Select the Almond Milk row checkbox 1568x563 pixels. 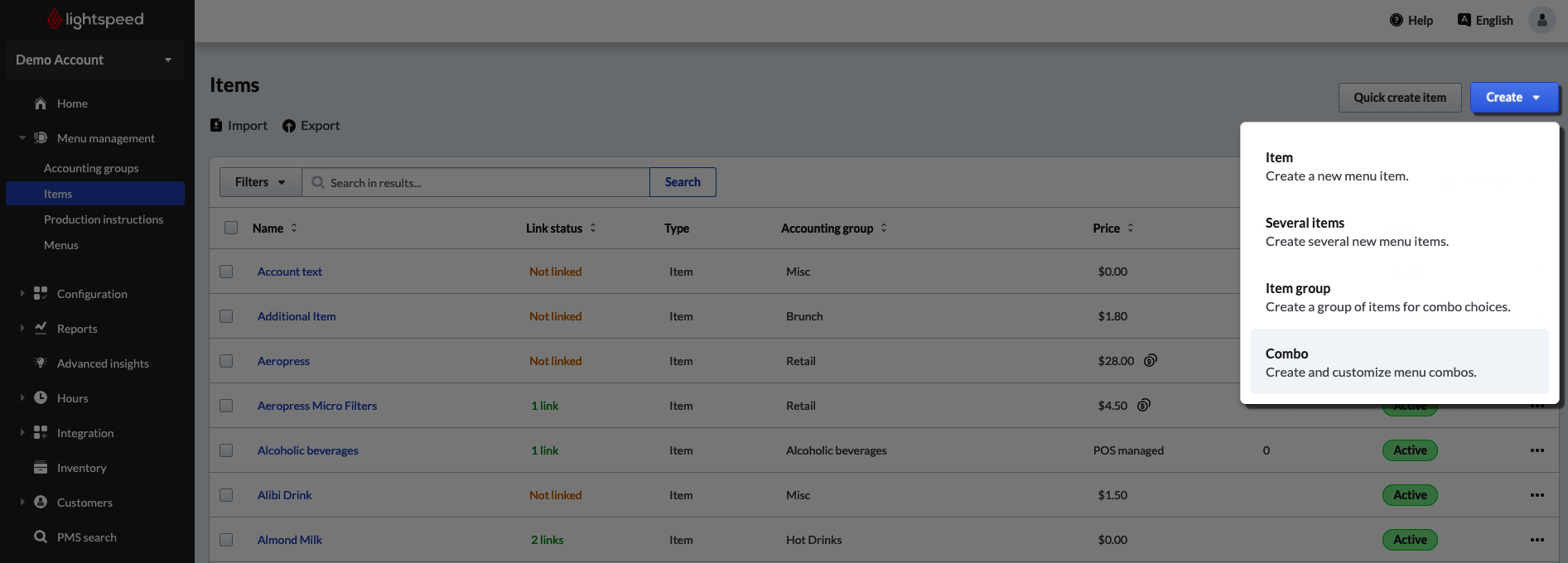tap(226, 540)
